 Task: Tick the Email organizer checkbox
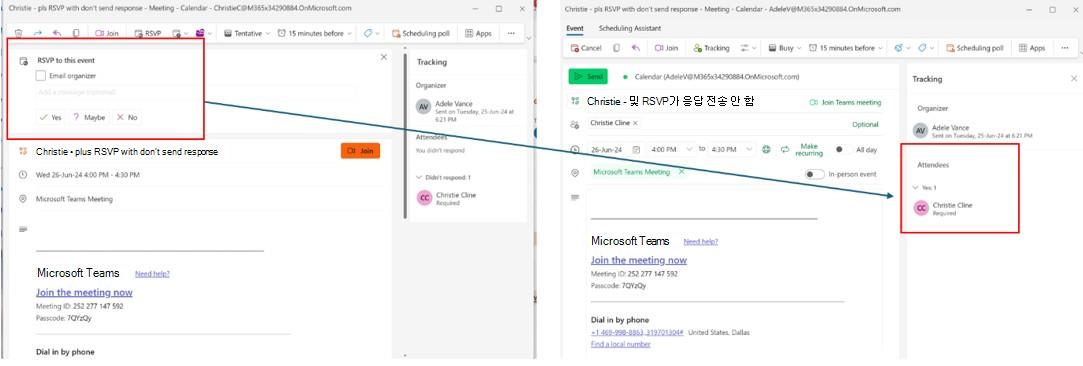tap(41, 76)
